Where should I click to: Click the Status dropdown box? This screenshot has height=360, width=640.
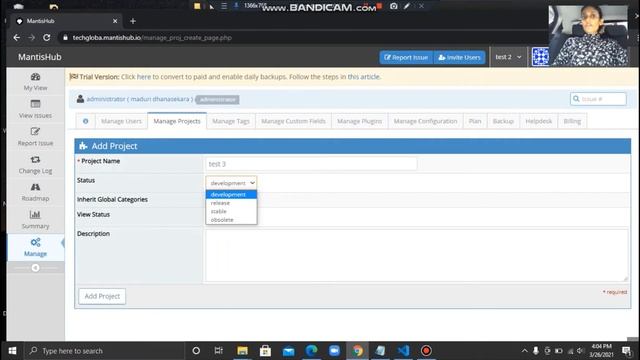(x=231, y=183)
